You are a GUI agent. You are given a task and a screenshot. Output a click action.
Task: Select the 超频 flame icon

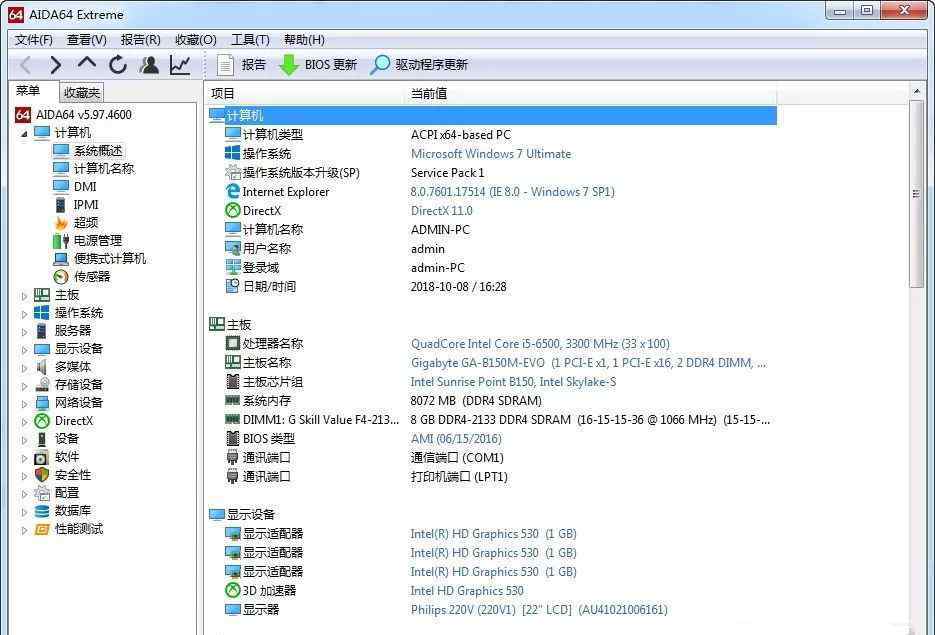[61, 222]
